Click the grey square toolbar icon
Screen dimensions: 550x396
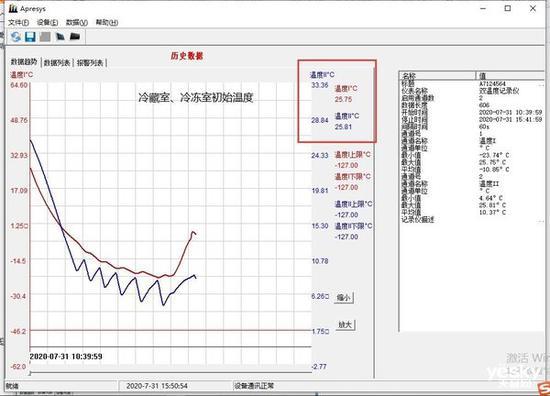click(x=45, y=36)
